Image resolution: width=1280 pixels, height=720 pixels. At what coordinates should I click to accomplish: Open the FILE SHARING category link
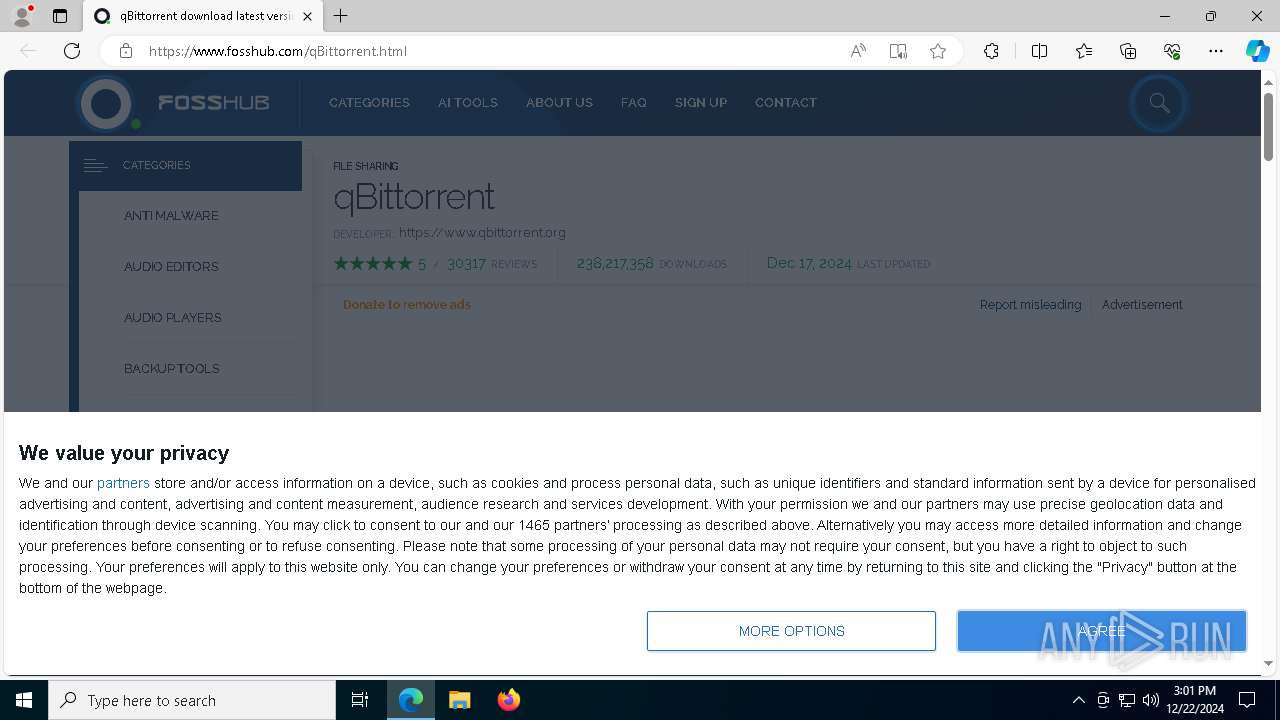366,166
